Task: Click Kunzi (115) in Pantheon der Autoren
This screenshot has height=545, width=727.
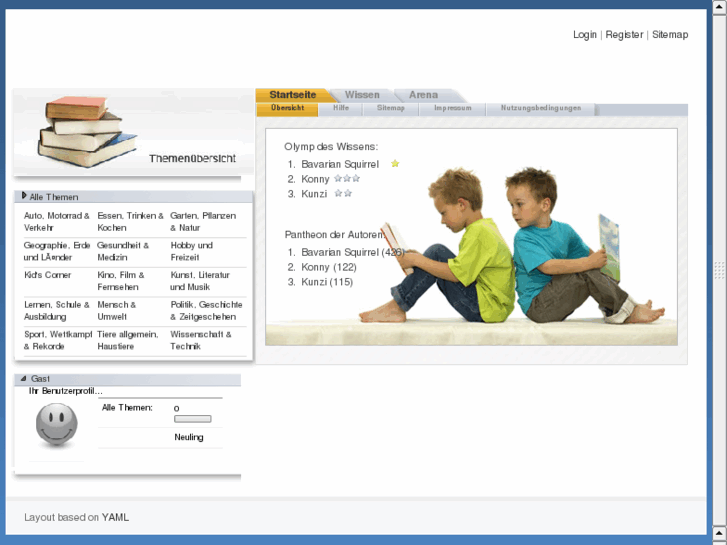Action: pyautogui.click(x=327, y=282)
